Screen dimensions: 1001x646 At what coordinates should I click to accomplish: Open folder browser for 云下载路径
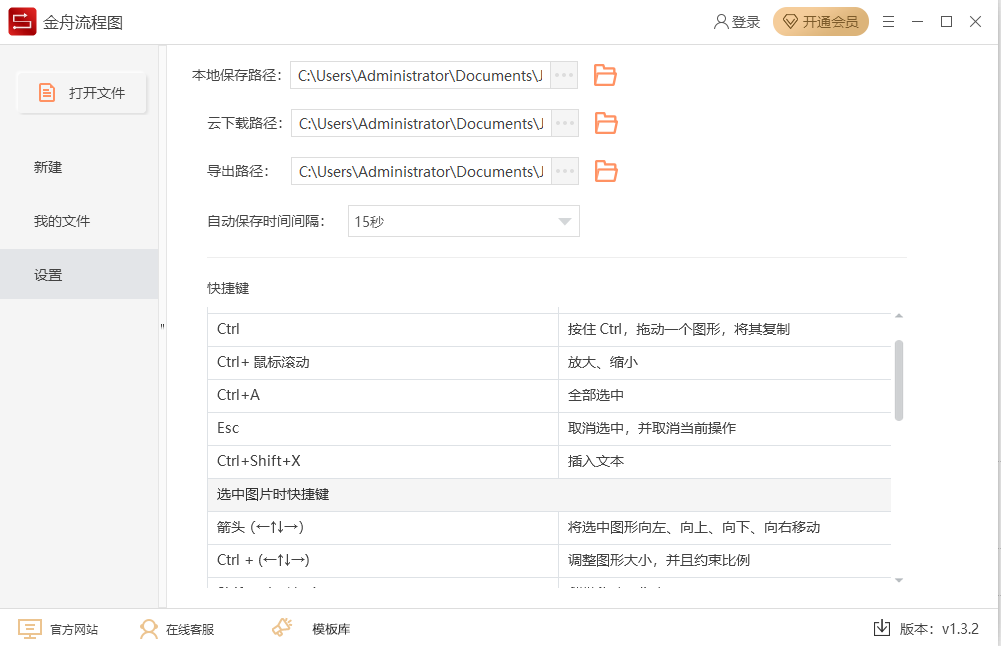[x=605, y=123]
